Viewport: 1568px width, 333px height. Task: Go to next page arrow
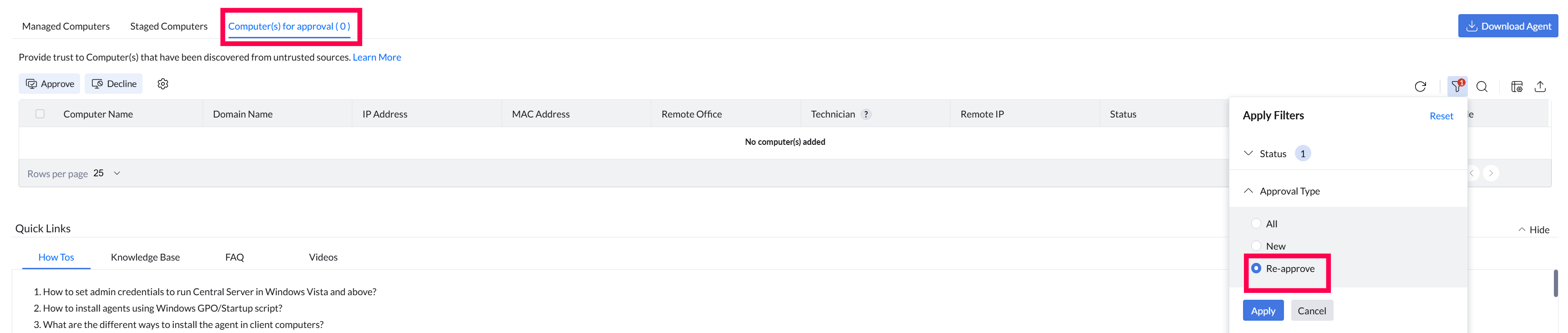click(x=1491, y=174)
